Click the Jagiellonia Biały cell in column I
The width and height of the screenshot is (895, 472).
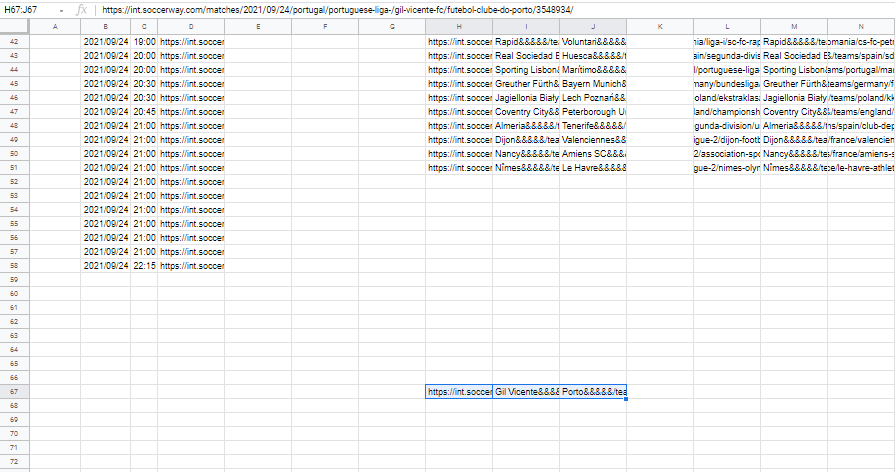coord(526,98)
